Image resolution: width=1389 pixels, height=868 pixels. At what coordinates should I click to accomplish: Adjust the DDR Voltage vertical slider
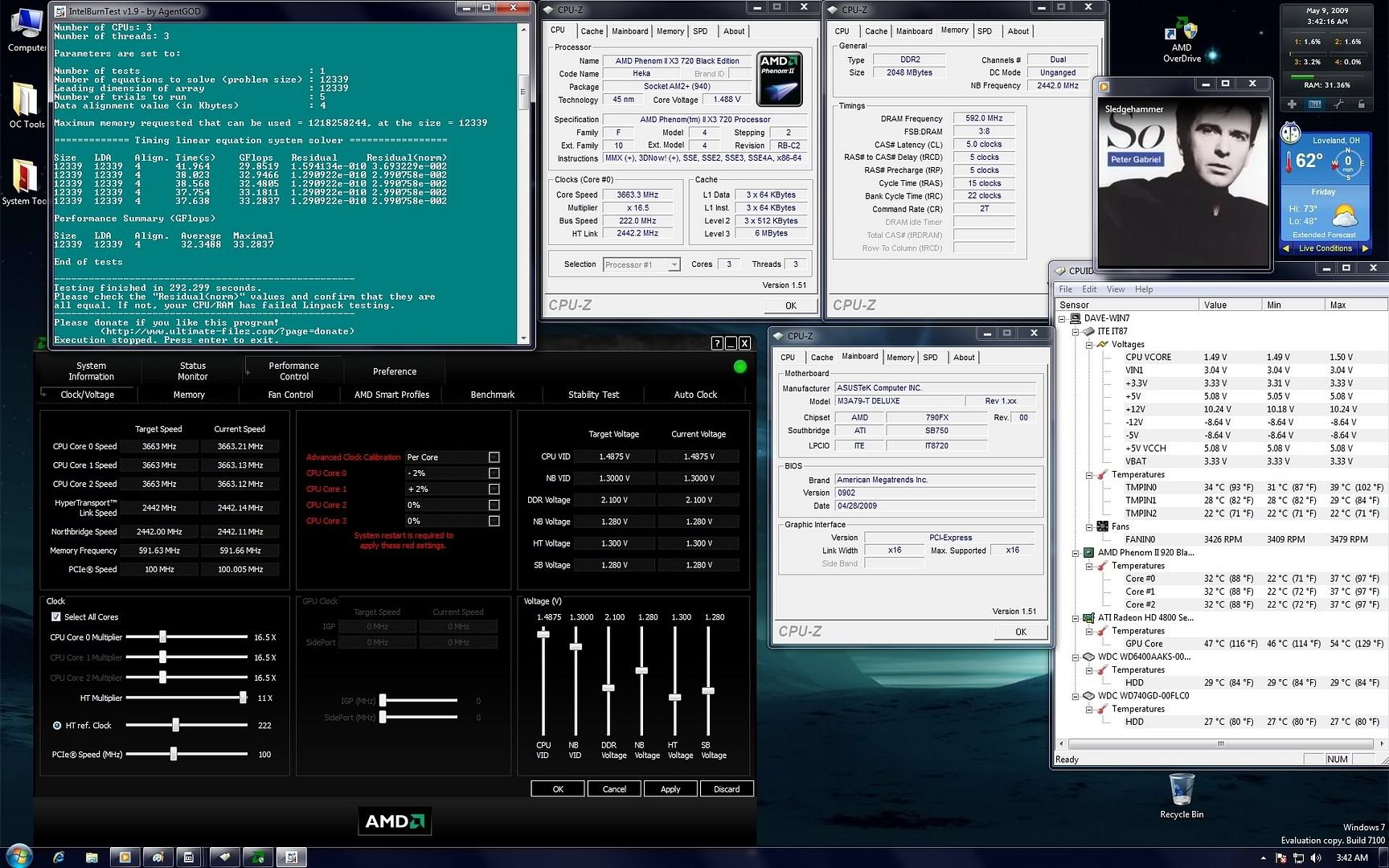[x=608, y=688]
